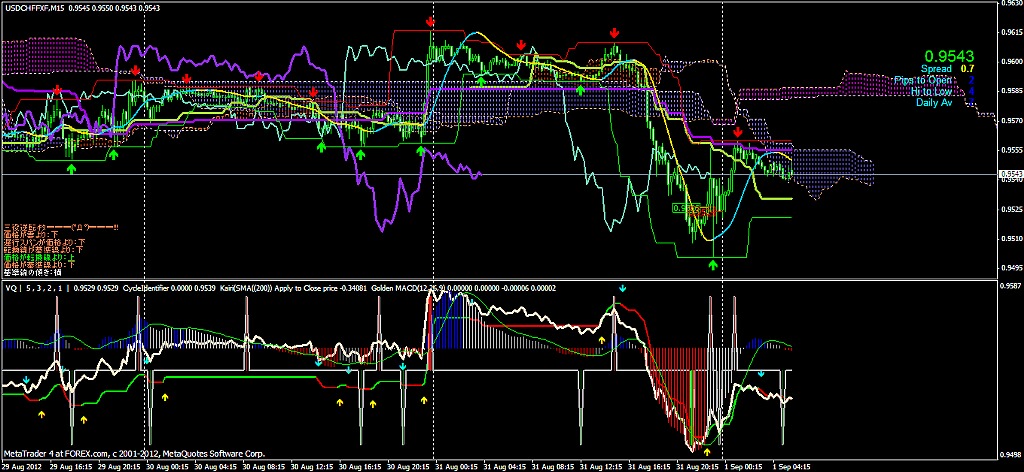
Task: Select the VQ 5,3,2,1 indicator label
Action: (x=37, y=287)
